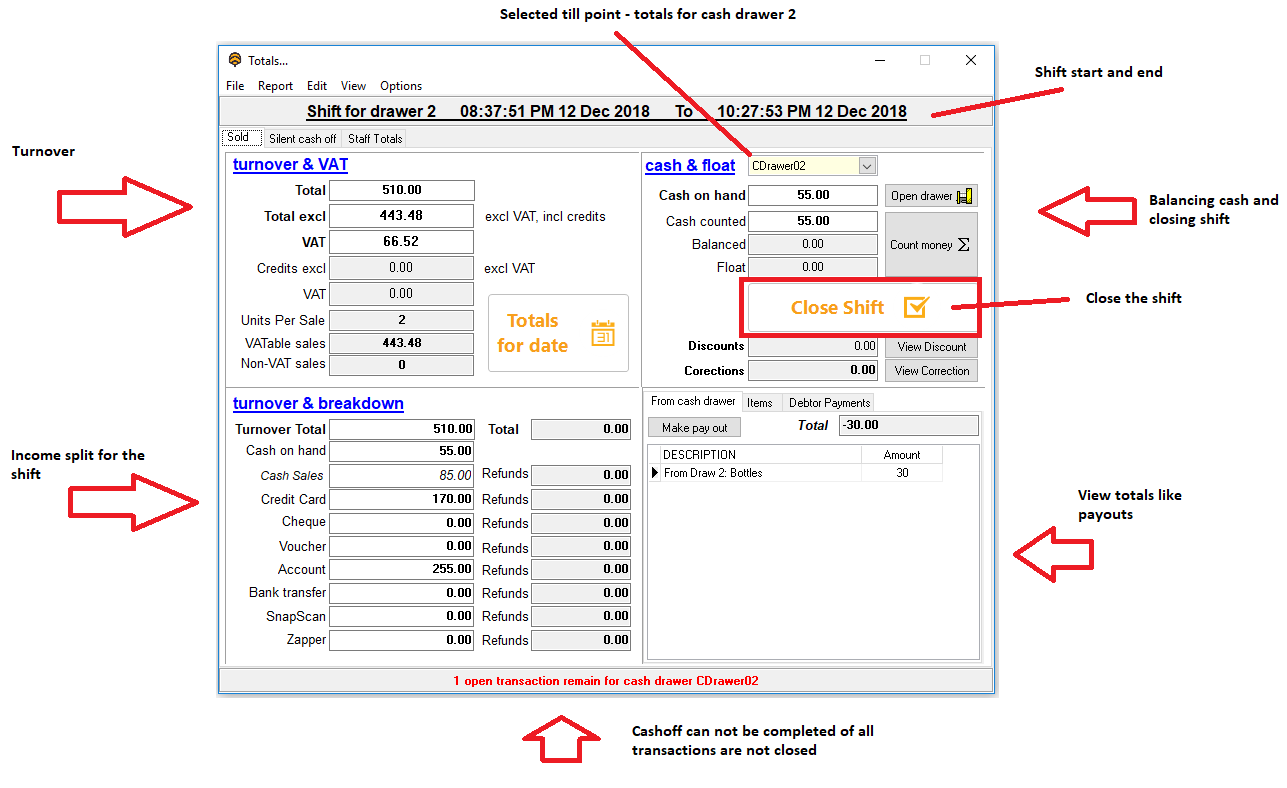Select the Items tab
This screenshot has height=788, width=1287.
(760, 403)
